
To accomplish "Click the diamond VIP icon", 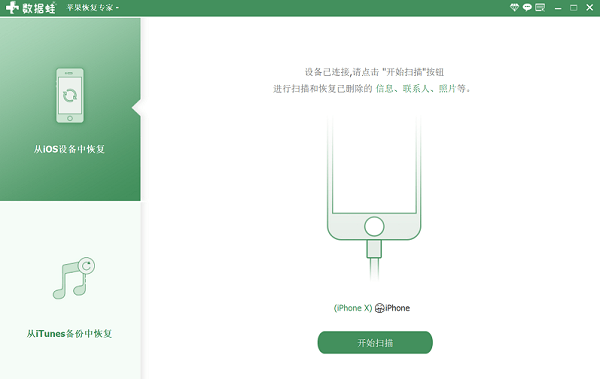I will (514, 7).
